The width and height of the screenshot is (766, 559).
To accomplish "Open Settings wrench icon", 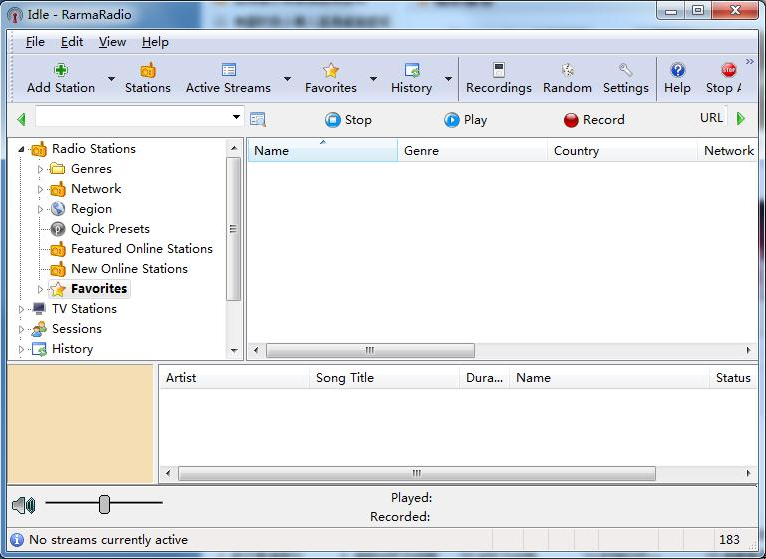I will click(x=626, y=71).
